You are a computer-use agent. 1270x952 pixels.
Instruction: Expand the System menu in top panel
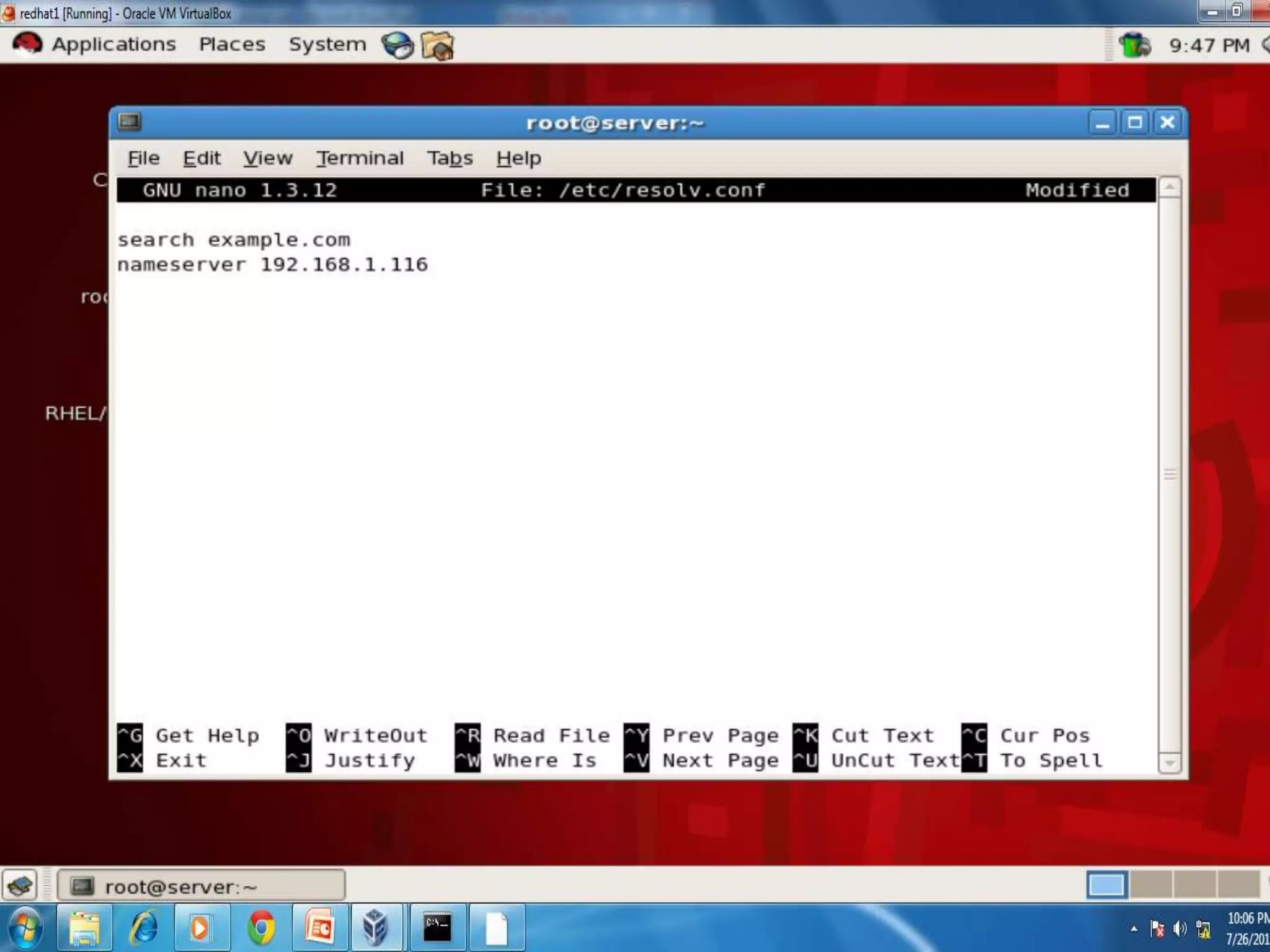click(327, 45)
